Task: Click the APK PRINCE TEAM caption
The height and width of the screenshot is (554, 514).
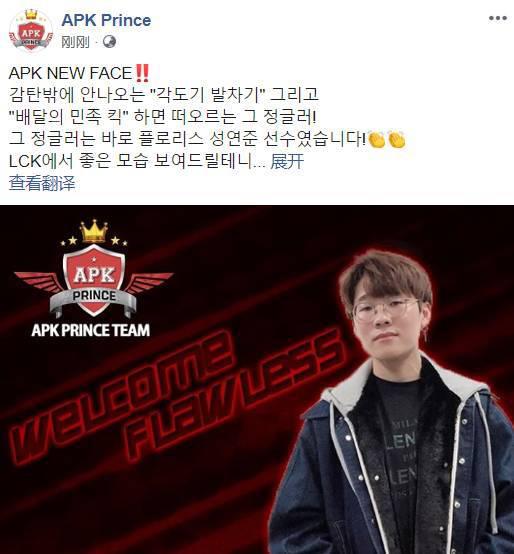Action: click(x=91, y=330)
